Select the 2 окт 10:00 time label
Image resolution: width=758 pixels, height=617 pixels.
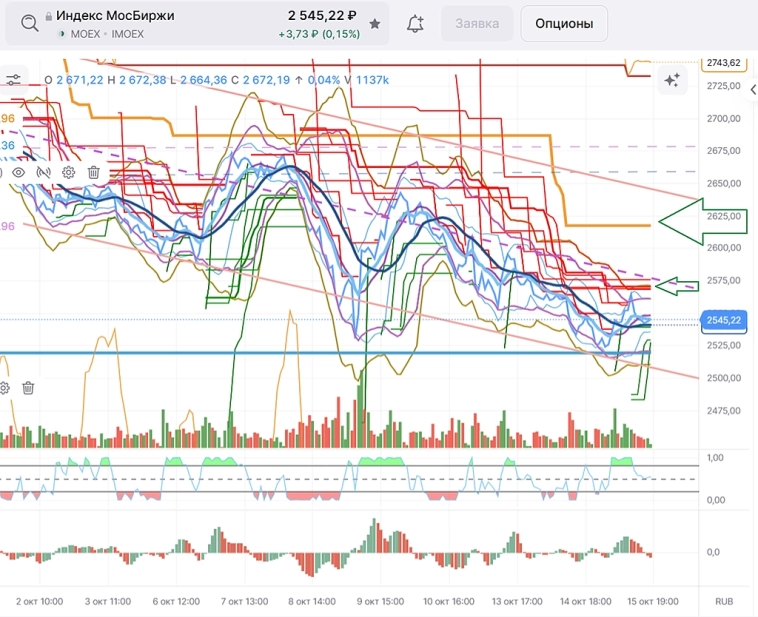pos(40,602)
